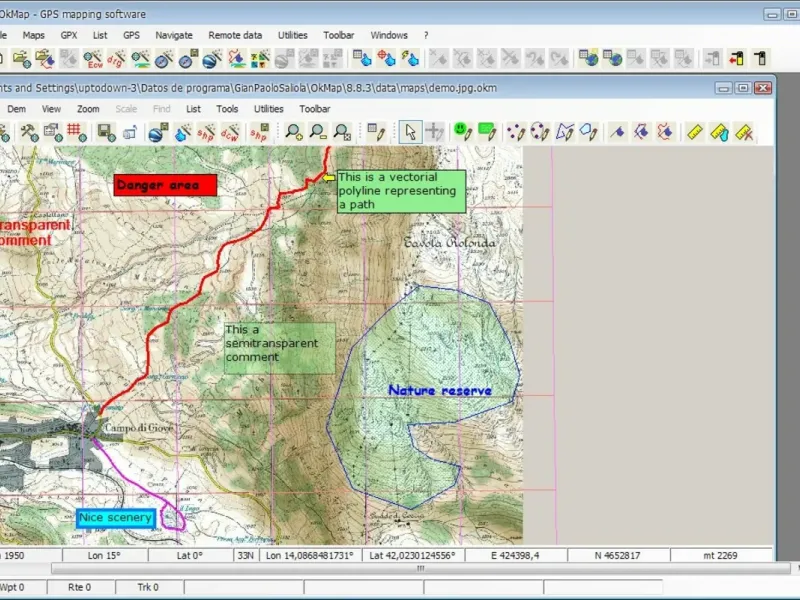This screenshot has height=600, width=800.
Task: Select the crosshair move tool
Action: [x=435, y=133]
